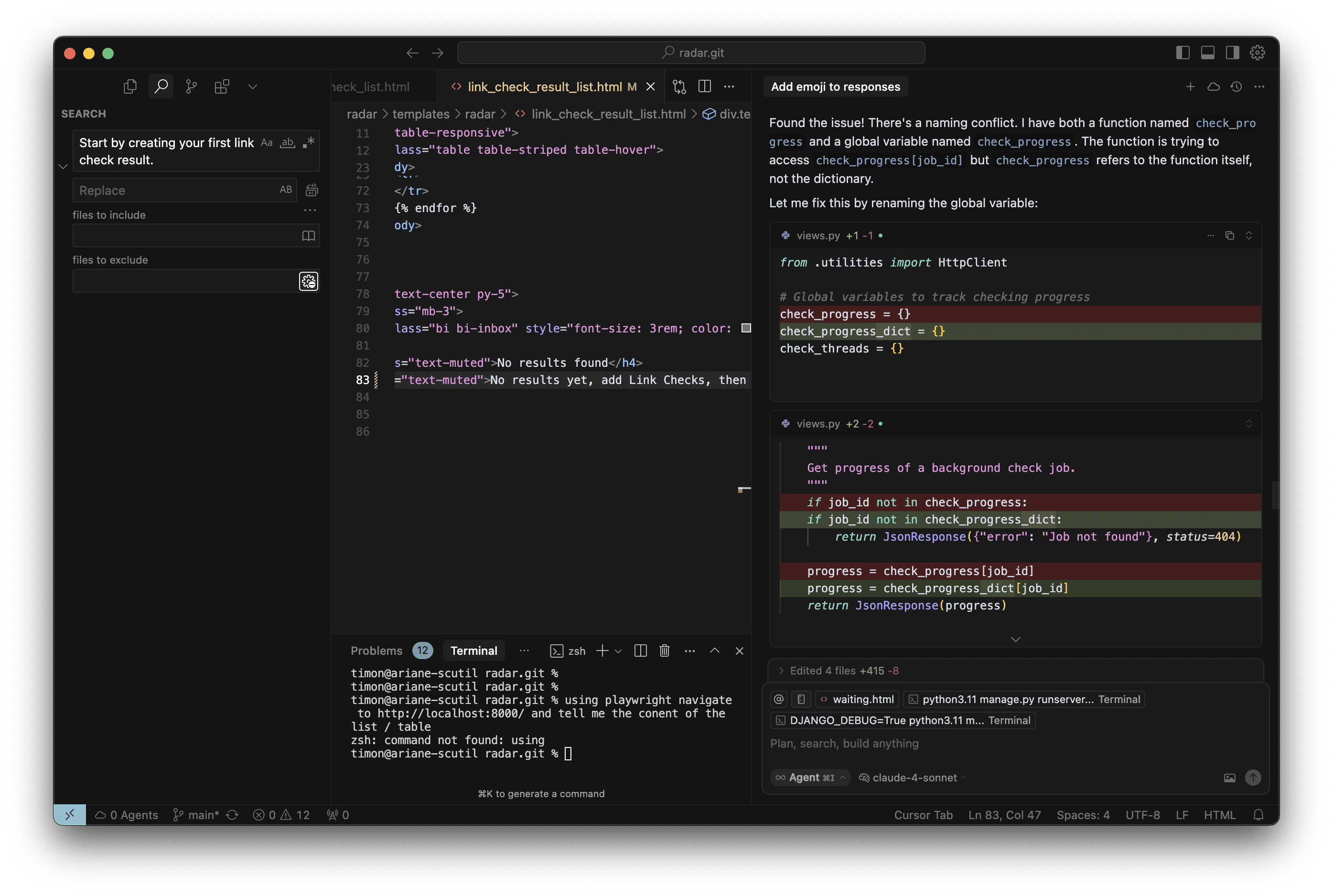Switch to the Problems panel tab

pos(376,651)
